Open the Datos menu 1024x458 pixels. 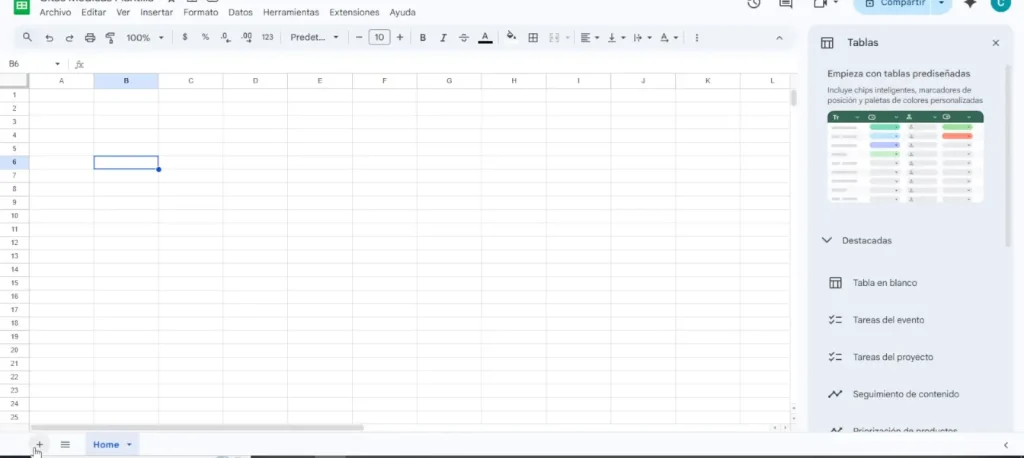tap(240, 13)
